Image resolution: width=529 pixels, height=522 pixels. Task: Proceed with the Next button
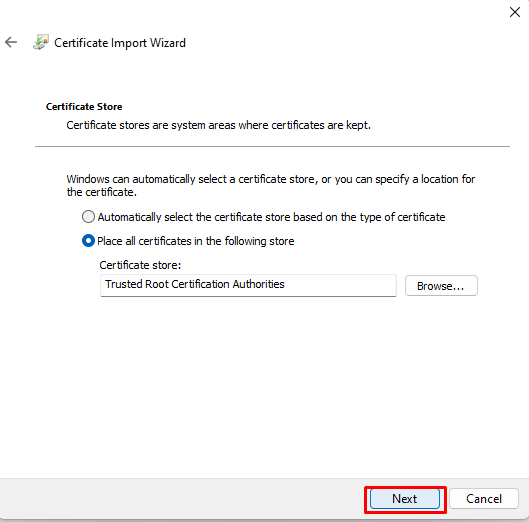(x=405, y=499)
